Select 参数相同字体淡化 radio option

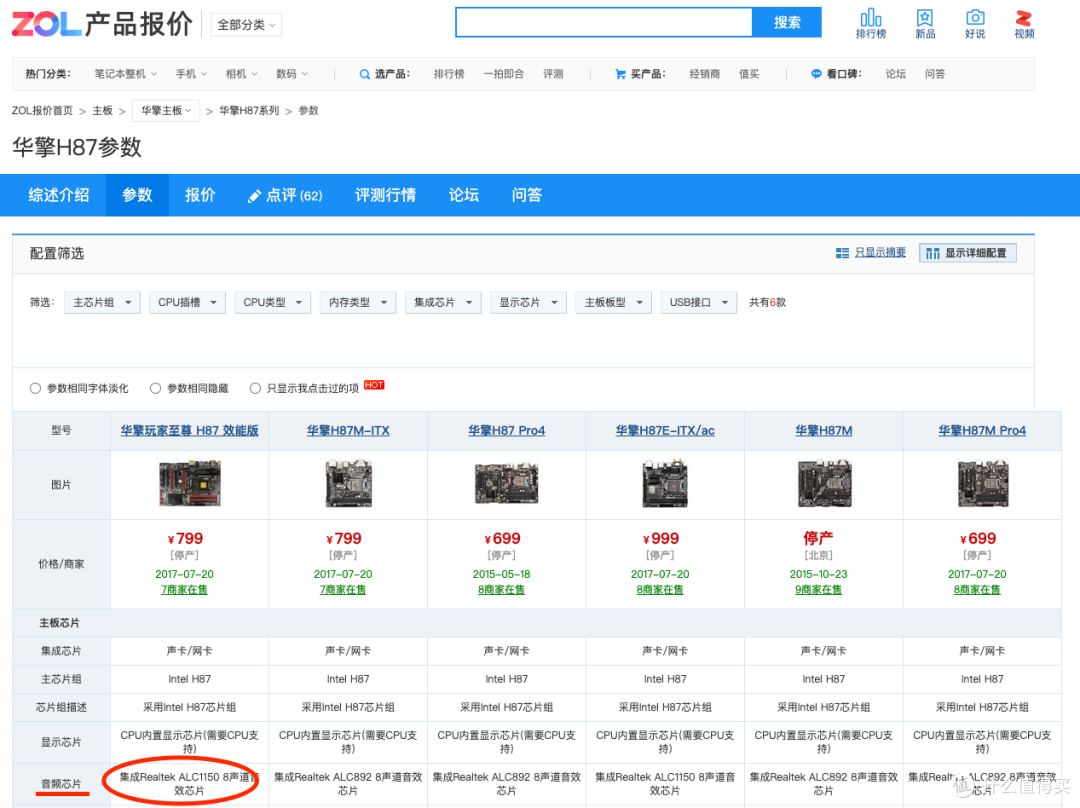point(35,389)
